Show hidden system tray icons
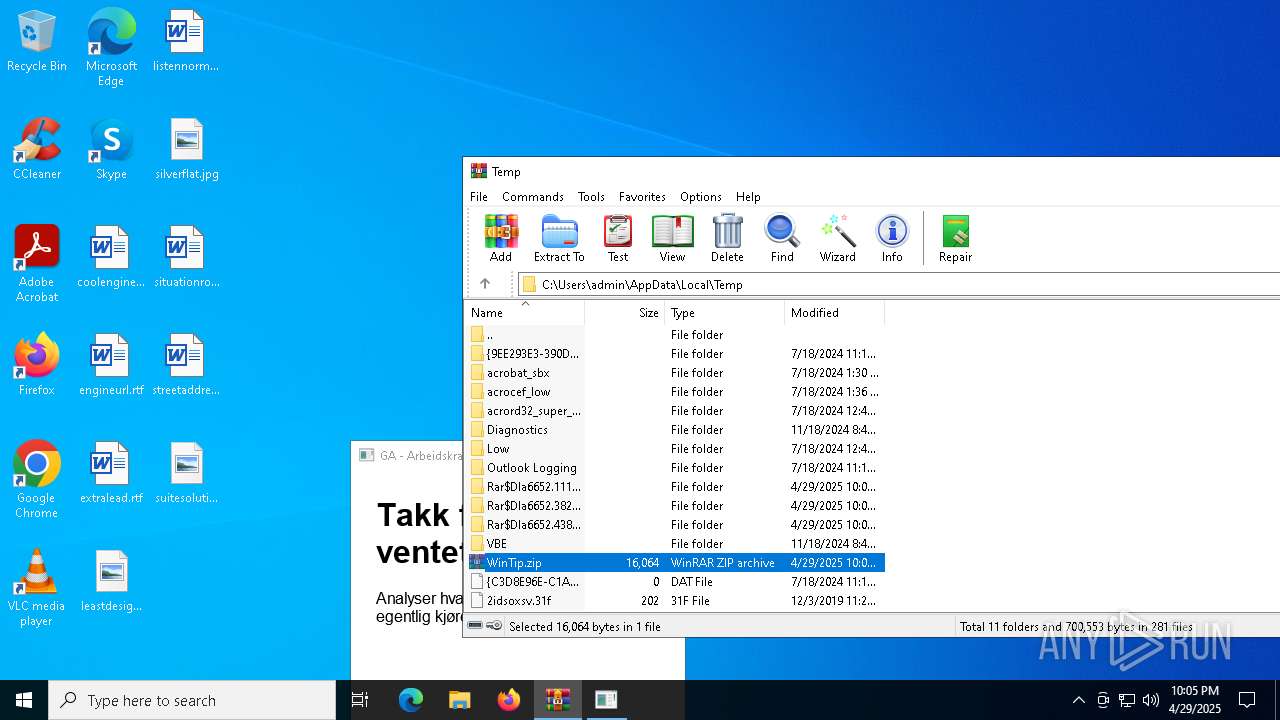The width and height of the screenshot is (1280, 720). [1078, 700]
